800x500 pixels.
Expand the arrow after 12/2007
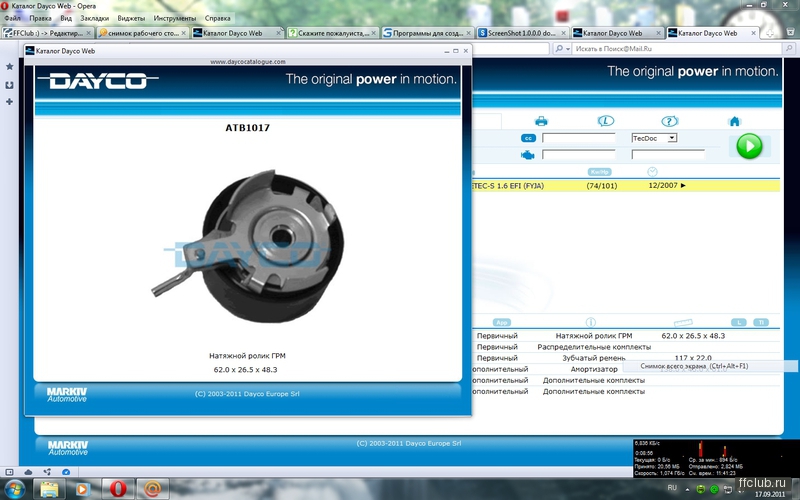[x=683, y=186]
